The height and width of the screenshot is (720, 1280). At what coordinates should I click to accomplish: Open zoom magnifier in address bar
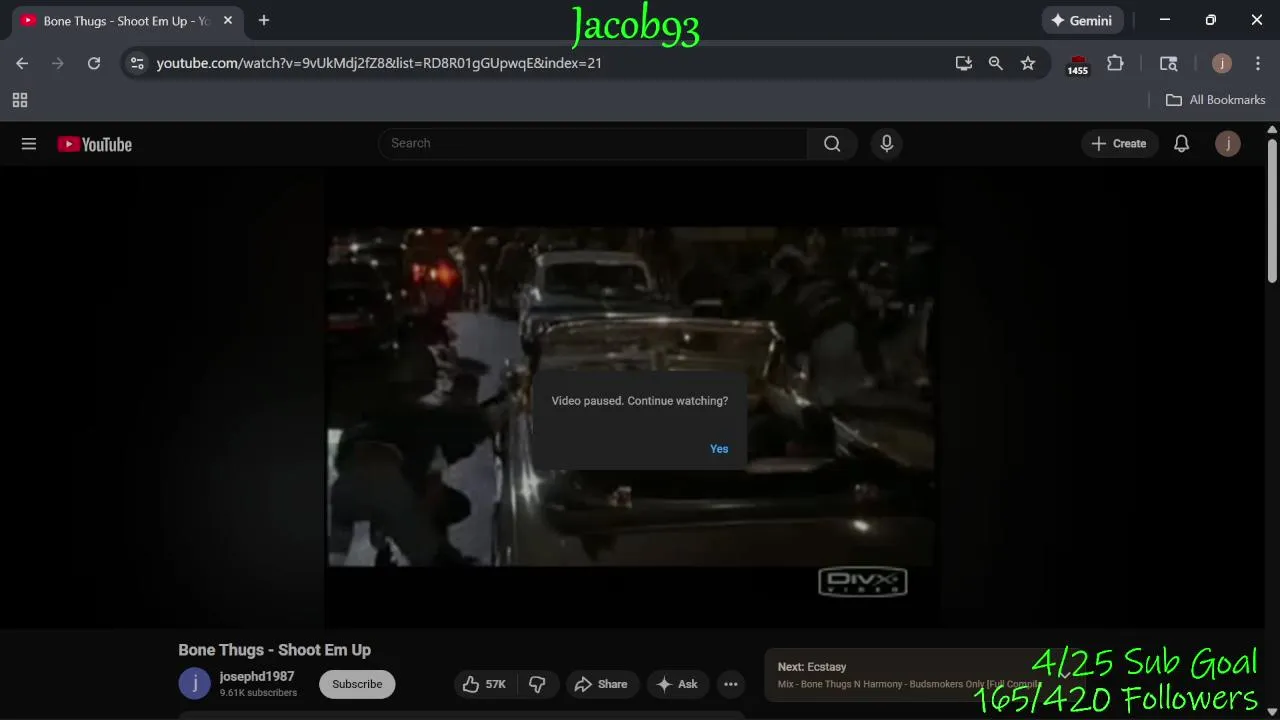coord(996,63)
